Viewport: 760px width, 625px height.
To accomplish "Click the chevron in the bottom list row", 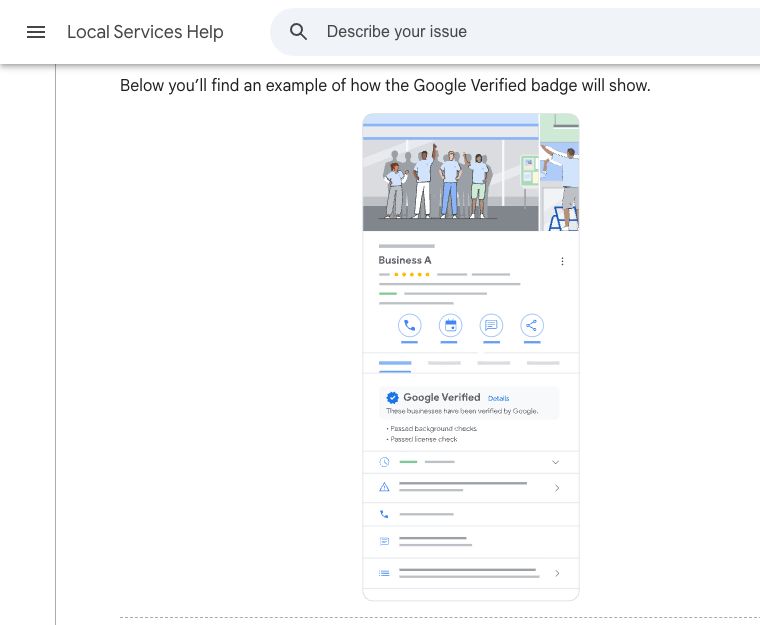I will [557, 573].
